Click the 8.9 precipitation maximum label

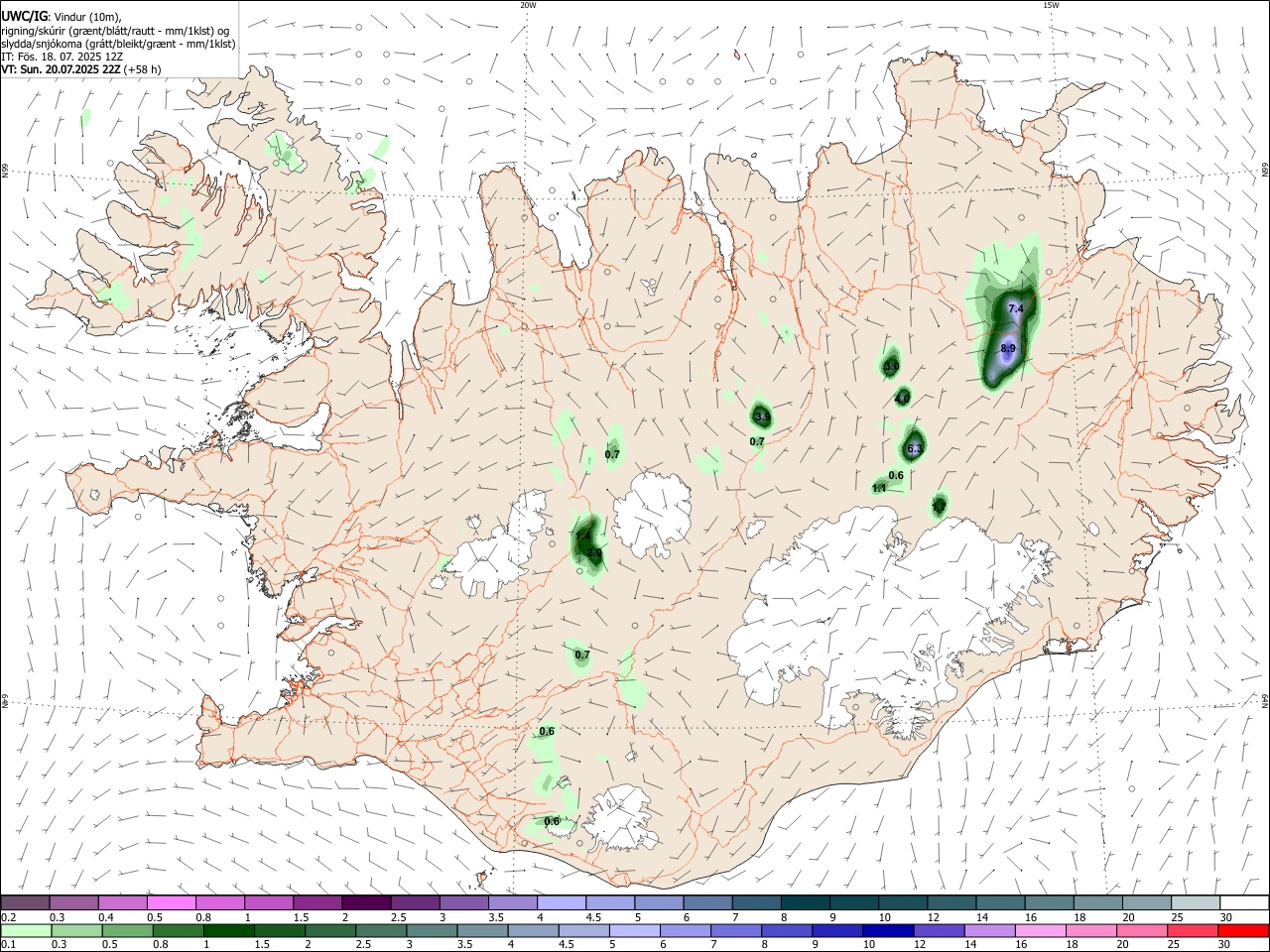tap(1008, 348)
